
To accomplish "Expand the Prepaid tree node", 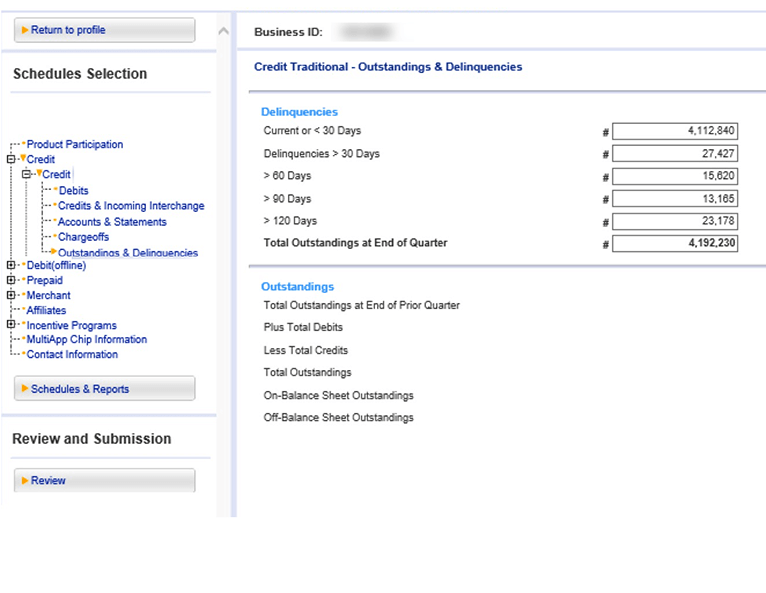I will point(11,280).
